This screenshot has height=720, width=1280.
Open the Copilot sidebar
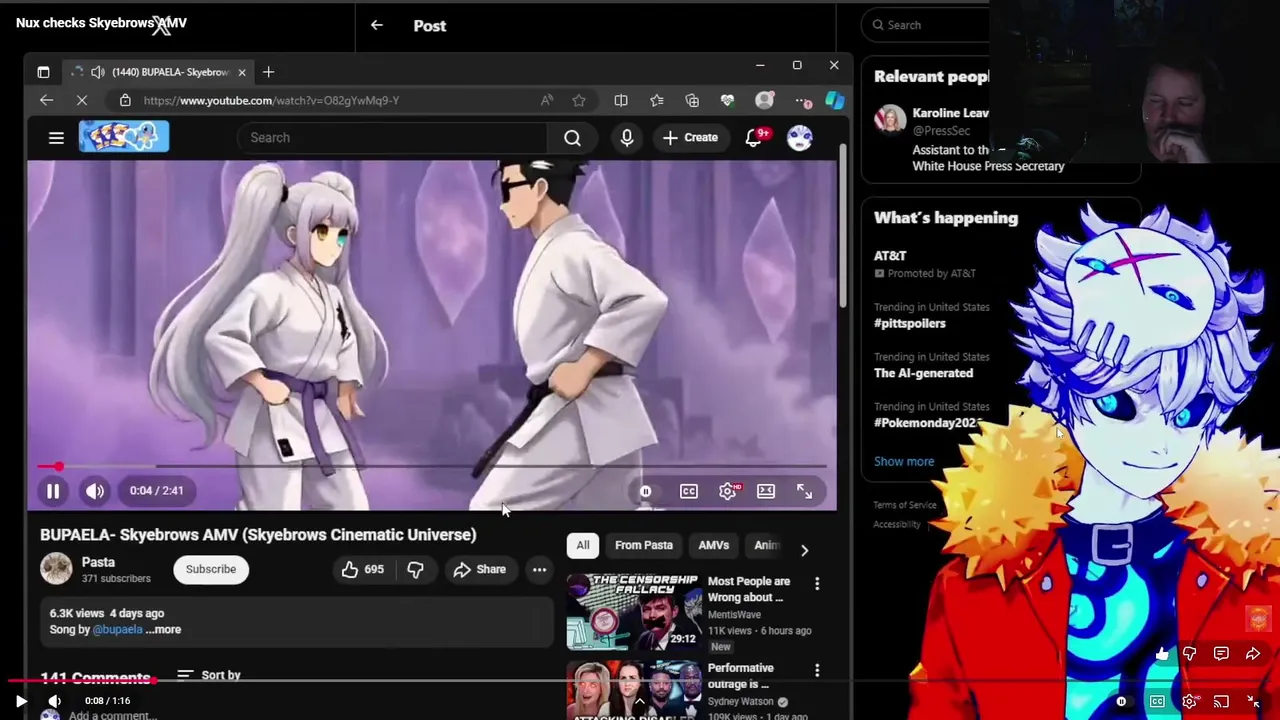(x=835, y=100)
